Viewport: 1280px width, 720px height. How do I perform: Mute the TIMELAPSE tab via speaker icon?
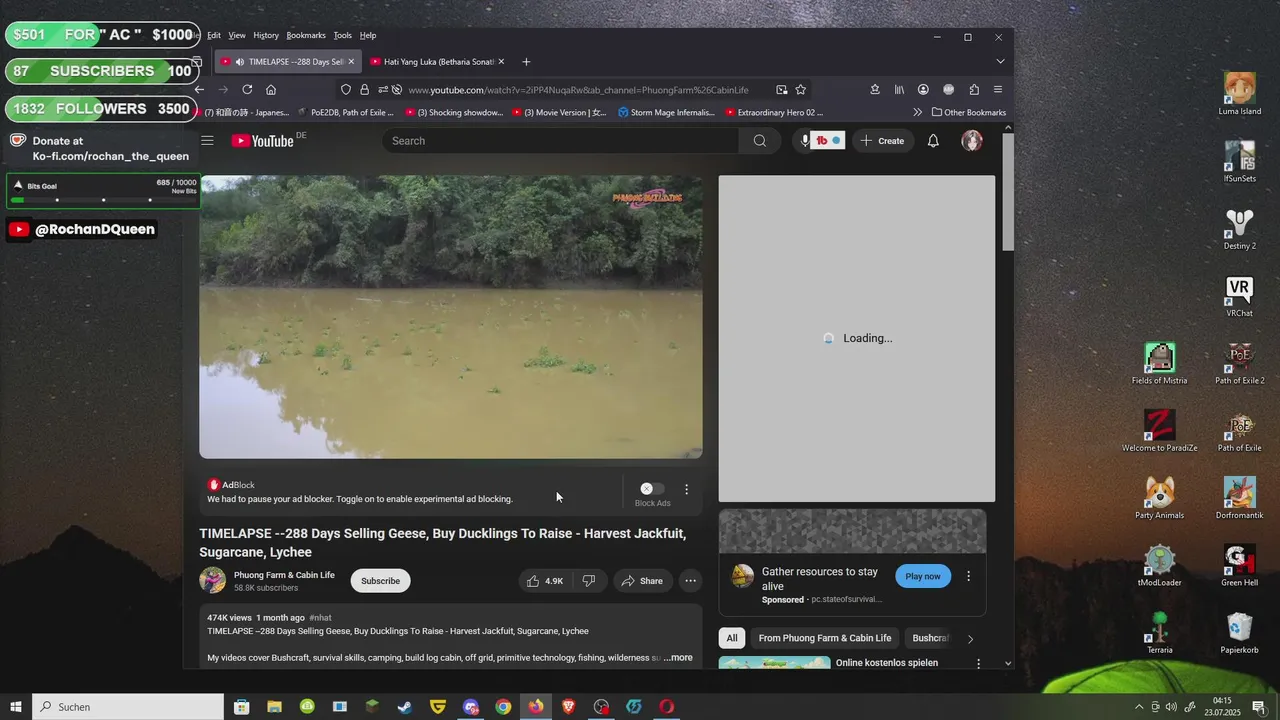coord(240,62)
